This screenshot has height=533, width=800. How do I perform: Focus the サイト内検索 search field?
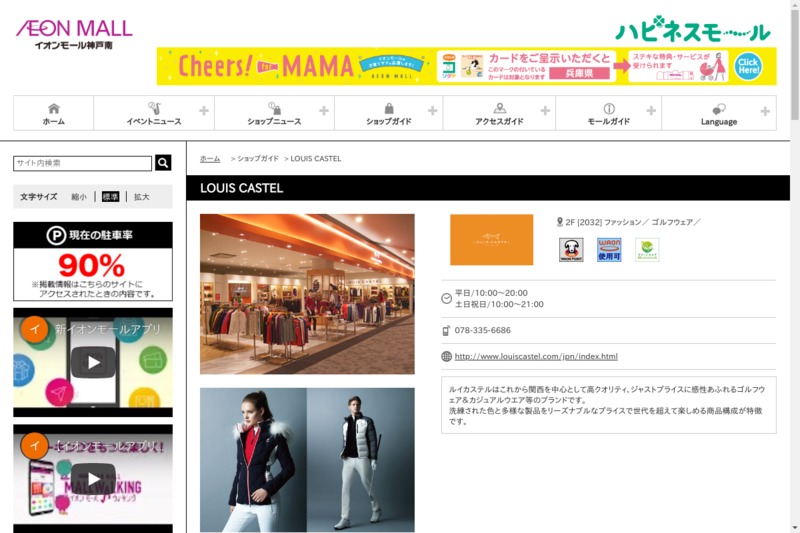[x=83, y=163]
